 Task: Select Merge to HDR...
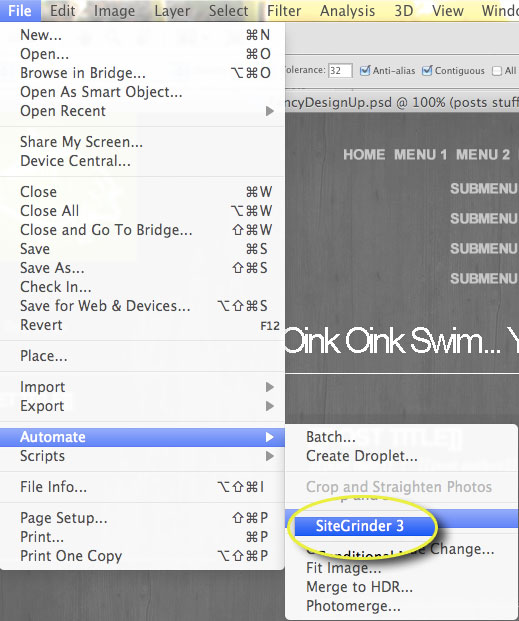(x=402, y=587)
